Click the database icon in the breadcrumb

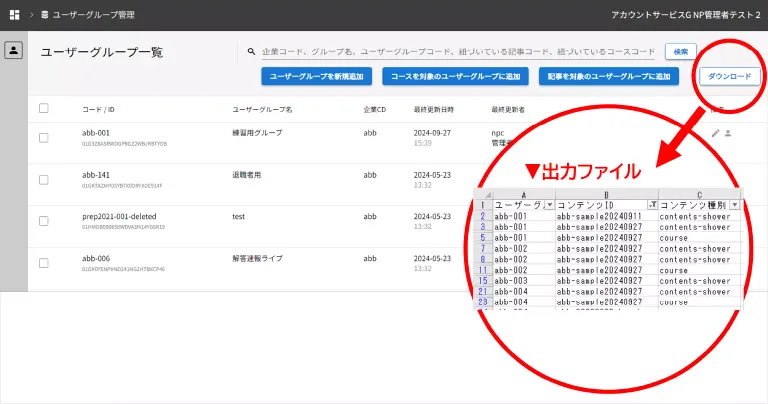click(45, 15)
